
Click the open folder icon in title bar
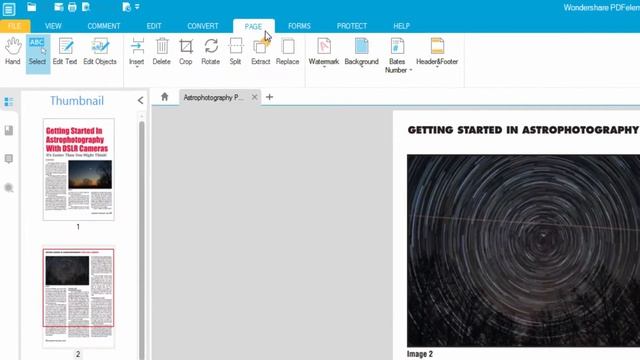point(31,7)
